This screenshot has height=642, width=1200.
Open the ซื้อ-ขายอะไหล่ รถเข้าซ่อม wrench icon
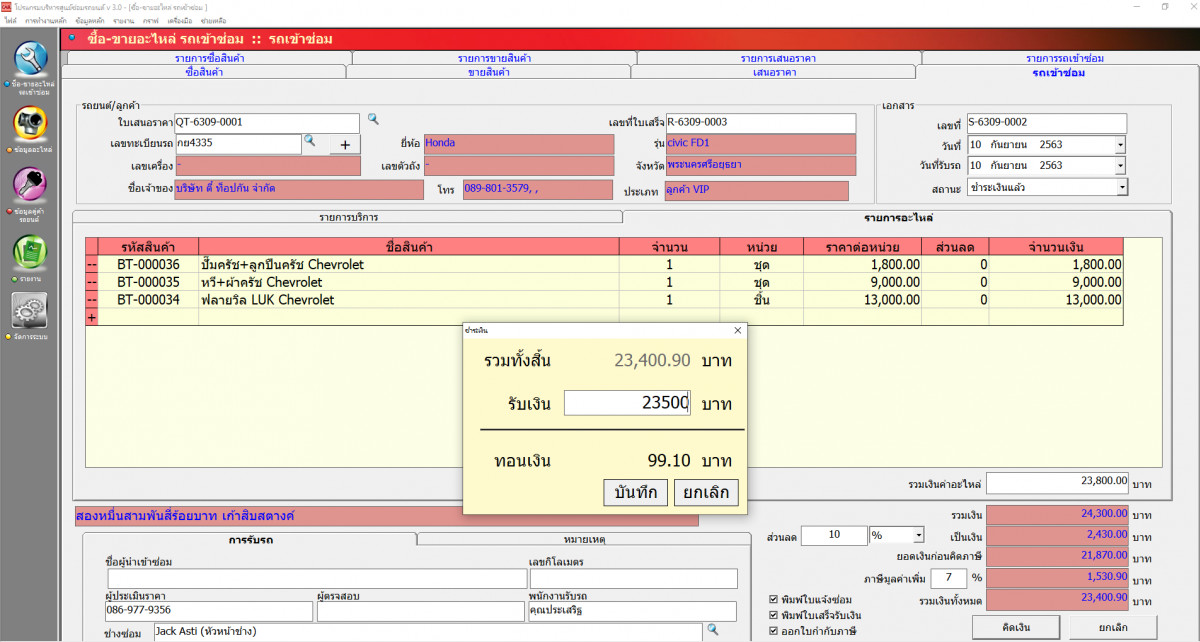[30, 59]
